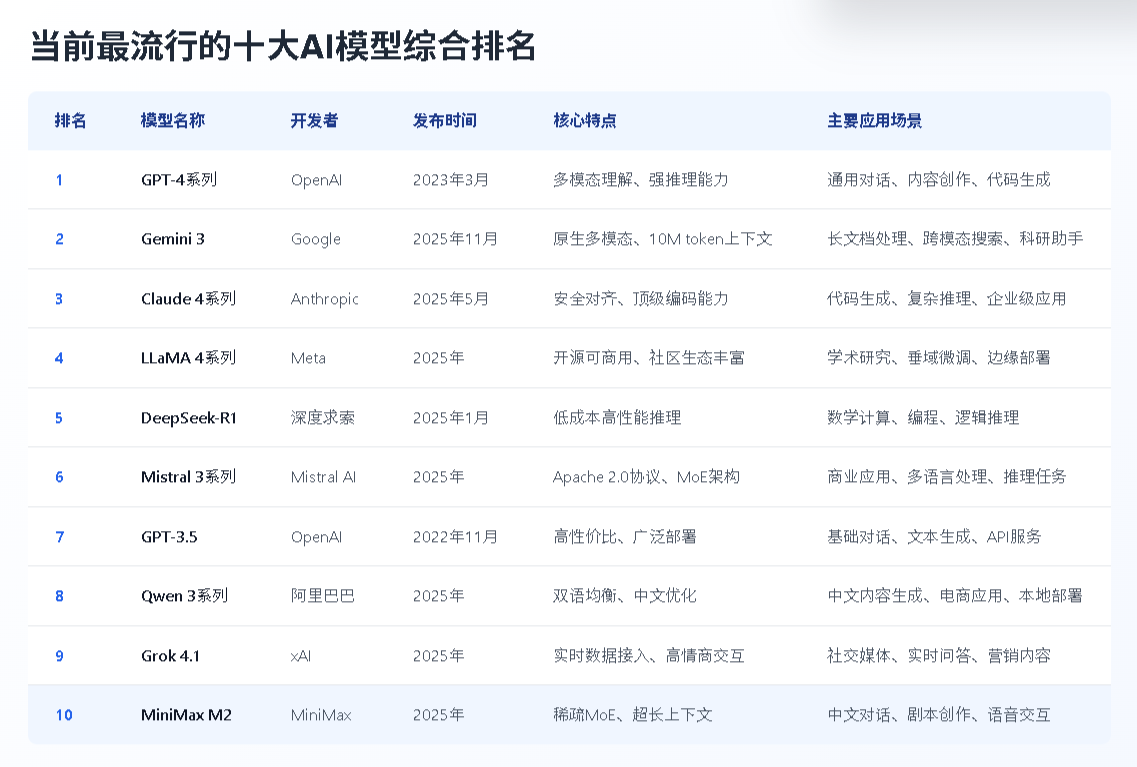
Task: Click rank number 10 in the table
Action: [x=64, y=715]
